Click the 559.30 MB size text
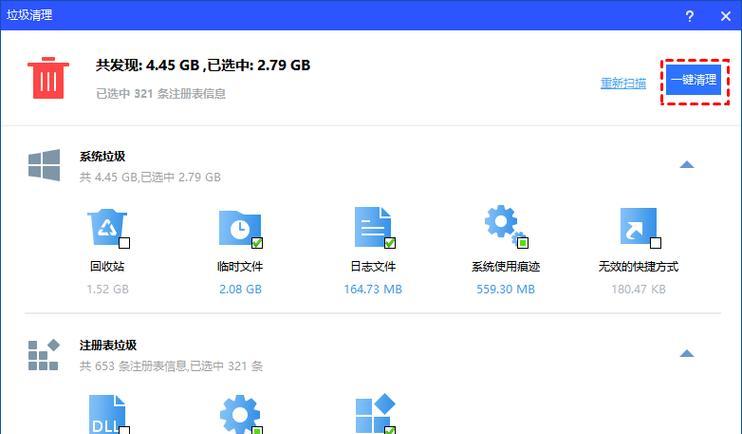Screen dimensions: 742x434 (505, 289)
